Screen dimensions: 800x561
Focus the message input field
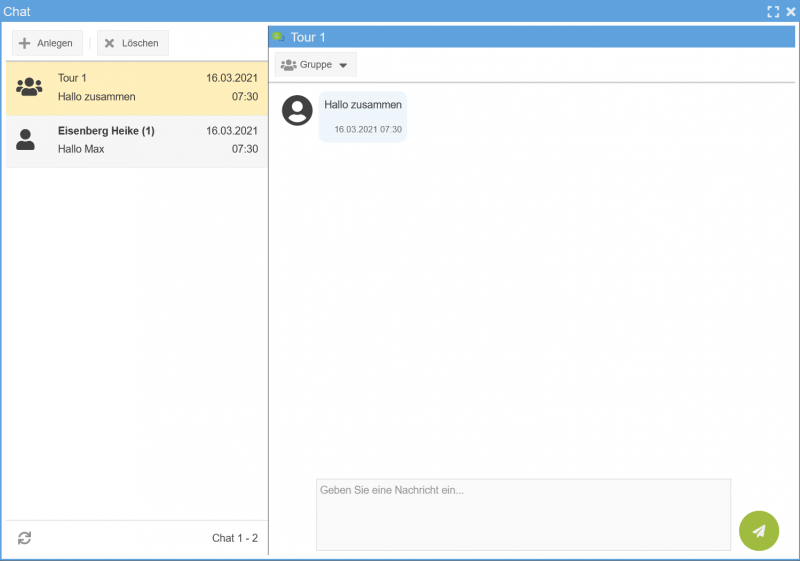(x=523, y=515)
